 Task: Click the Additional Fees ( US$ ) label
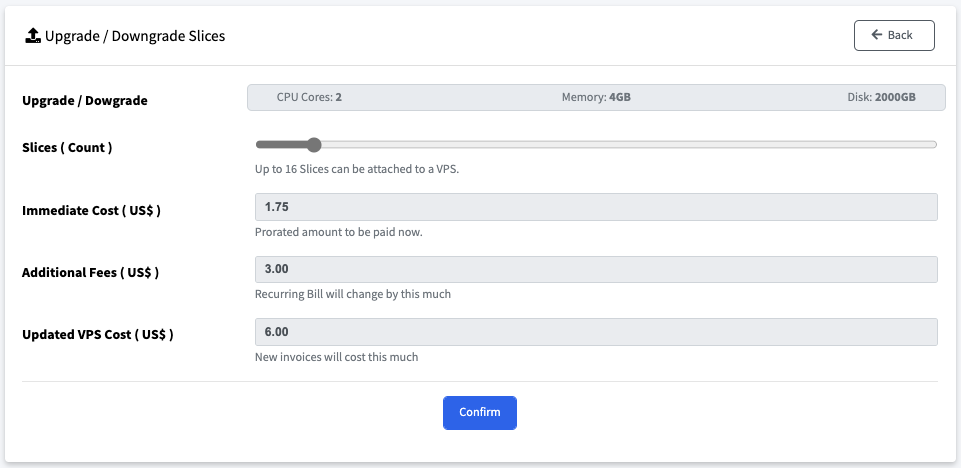click(x=91, y=273)
